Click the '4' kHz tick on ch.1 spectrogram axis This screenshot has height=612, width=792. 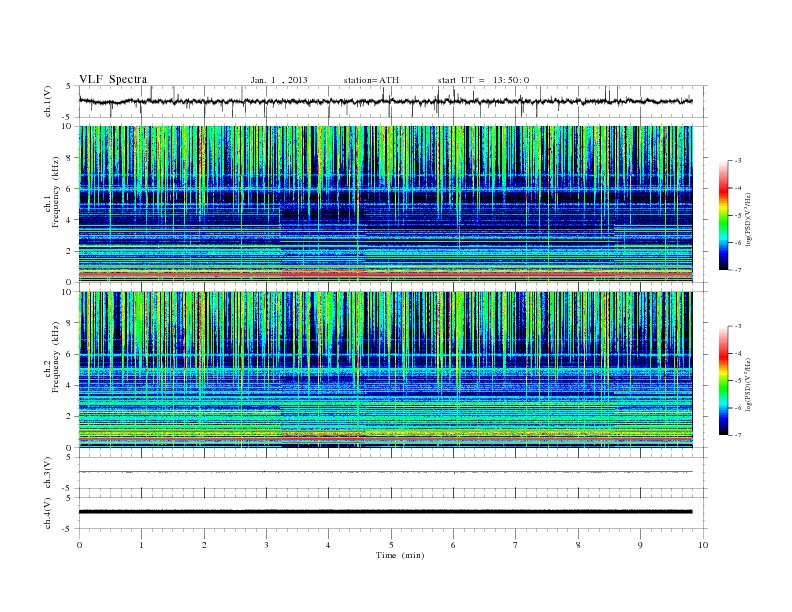(69, 220)
